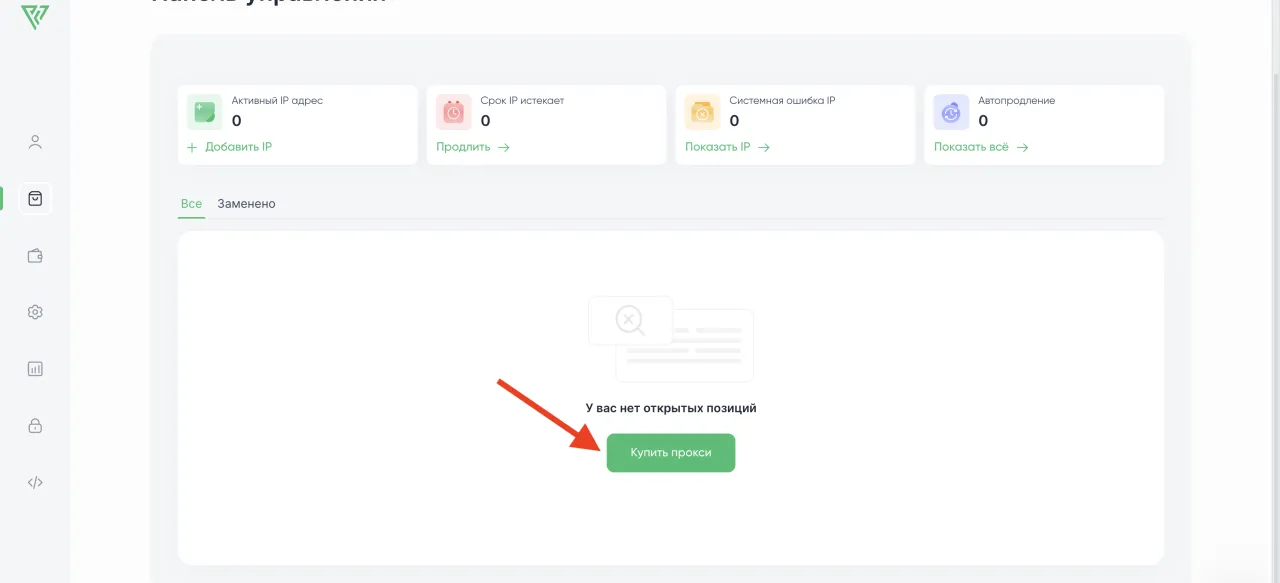Select the shopping bag sidebar icon
Image resolution: width=1280 pixels, height=583 pixels.
click(x=35, y=198)
